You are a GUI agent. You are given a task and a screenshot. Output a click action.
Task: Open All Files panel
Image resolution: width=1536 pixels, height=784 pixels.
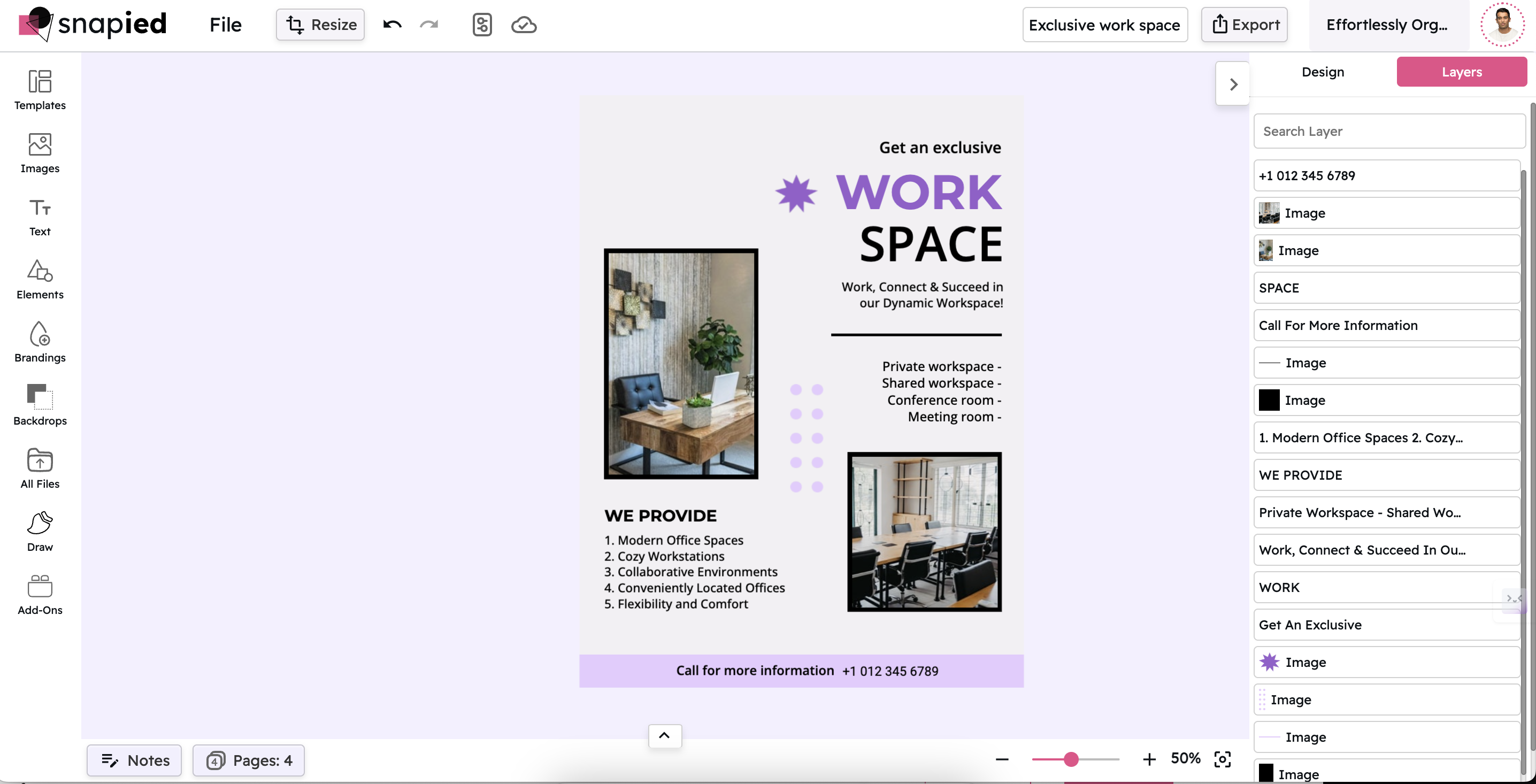coord(40,468)
